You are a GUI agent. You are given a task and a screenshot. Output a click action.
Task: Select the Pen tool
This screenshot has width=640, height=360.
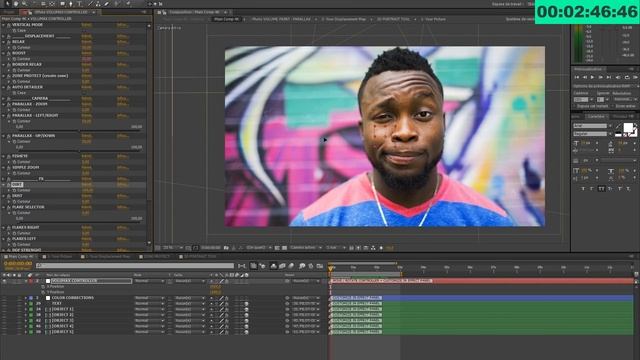(71, 4)
